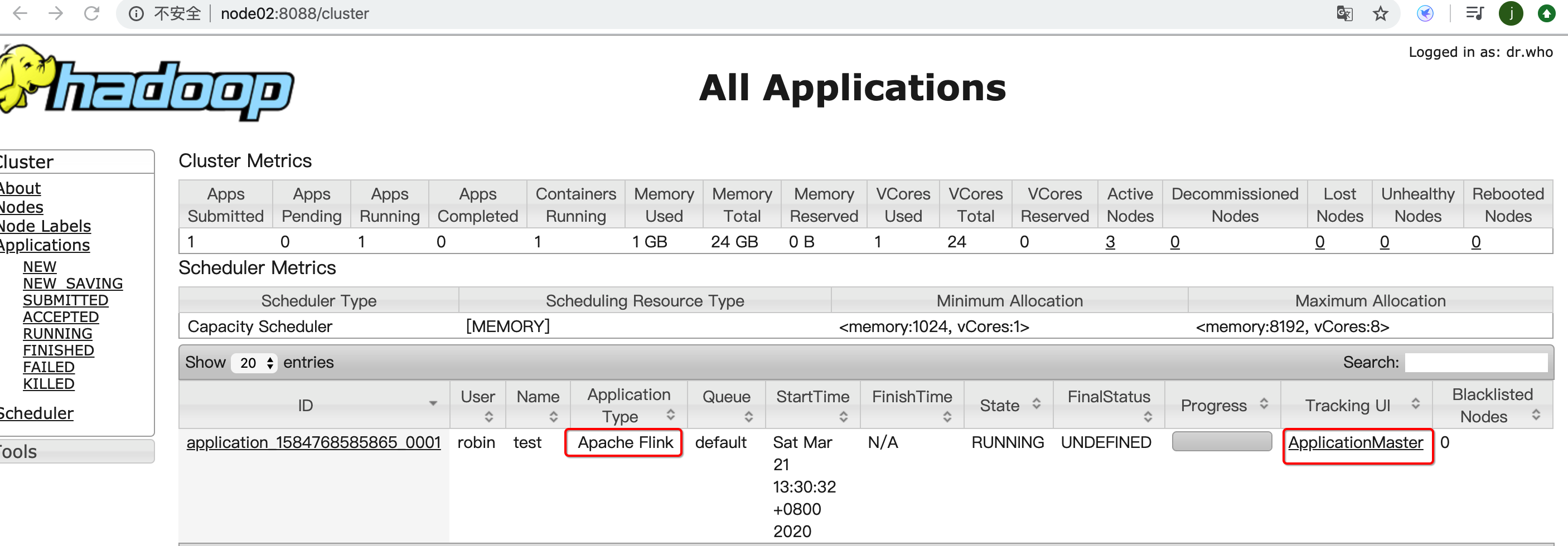The width and height of the screenshot is (1568, 546).
Task: Click the blue bird extension icon
Action: click(1426, 13)
